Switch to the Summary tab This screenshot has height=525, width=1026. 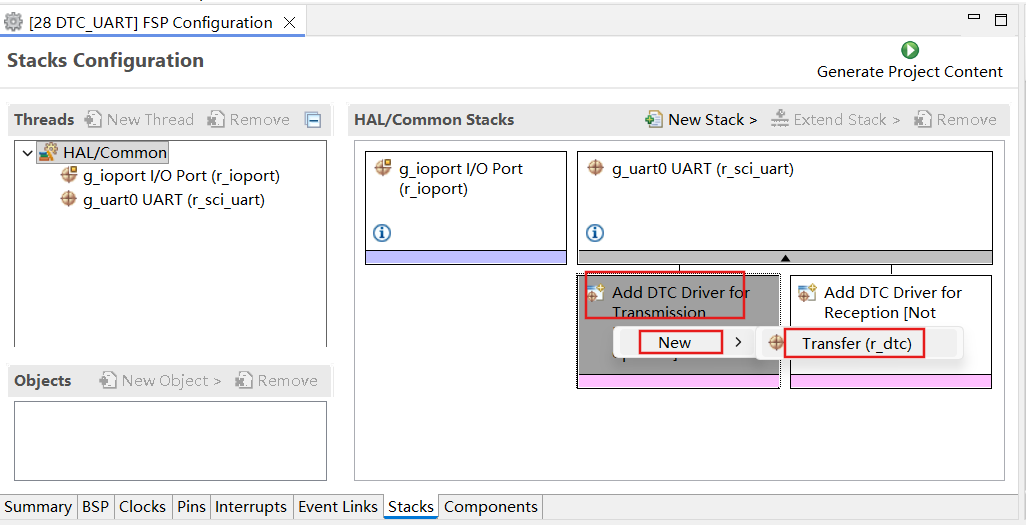[x=38, y=507]
